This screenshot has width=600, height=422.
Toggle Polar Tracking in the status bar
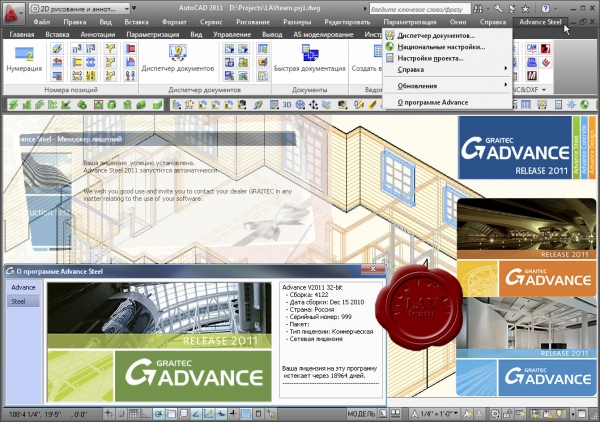(x=158, y=414)
